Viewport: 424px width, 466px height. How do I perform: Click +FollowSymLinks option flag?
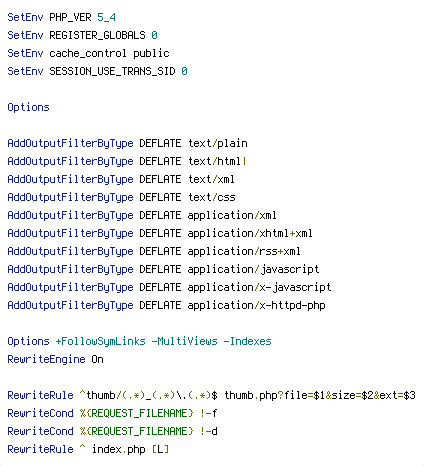100,341
